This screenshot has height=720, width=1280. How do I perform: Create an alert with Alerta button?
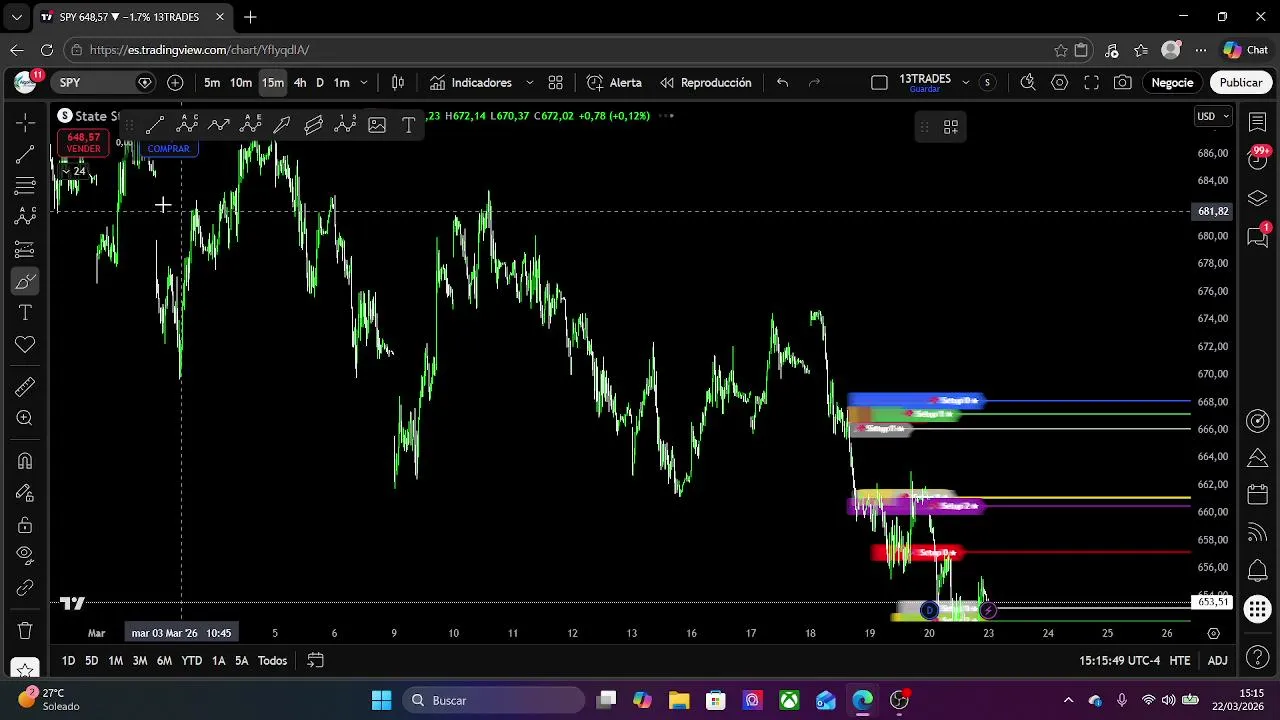click(614, 83)
